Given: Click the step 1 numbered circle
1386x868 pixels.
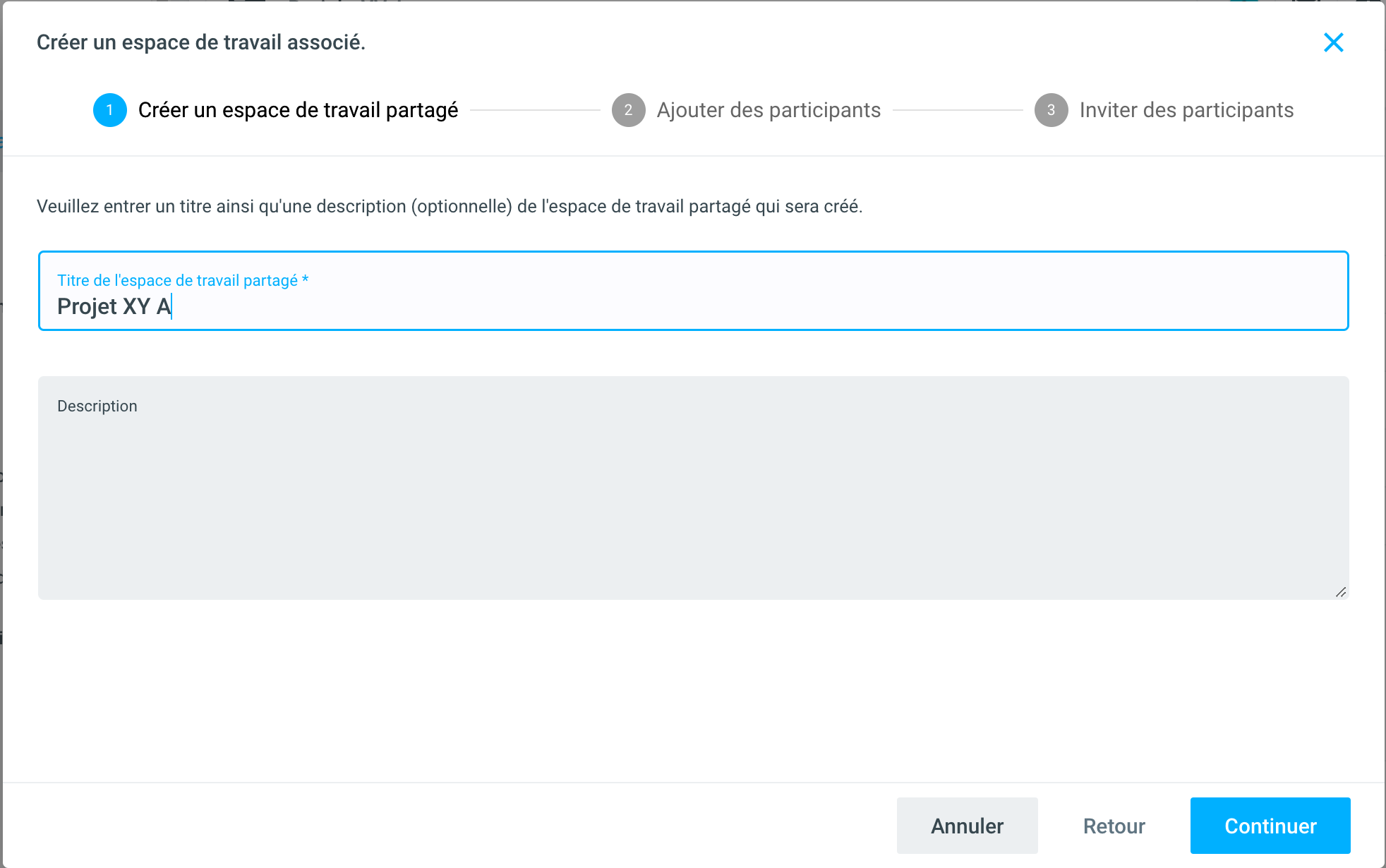Looking at the screenshot, I should (109, 110).
